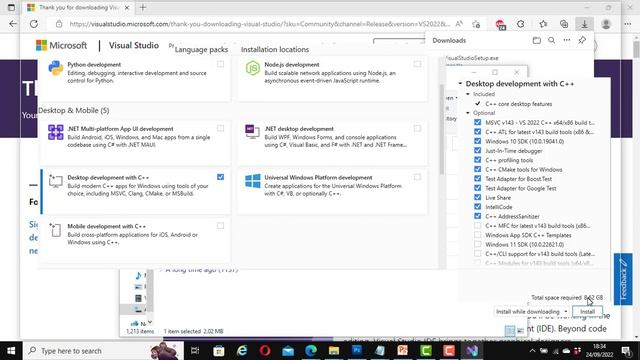This screenshot has width=640, height=360.
Task: Check Mobile development with C++ checkbox
Action: tap(220, 226)
